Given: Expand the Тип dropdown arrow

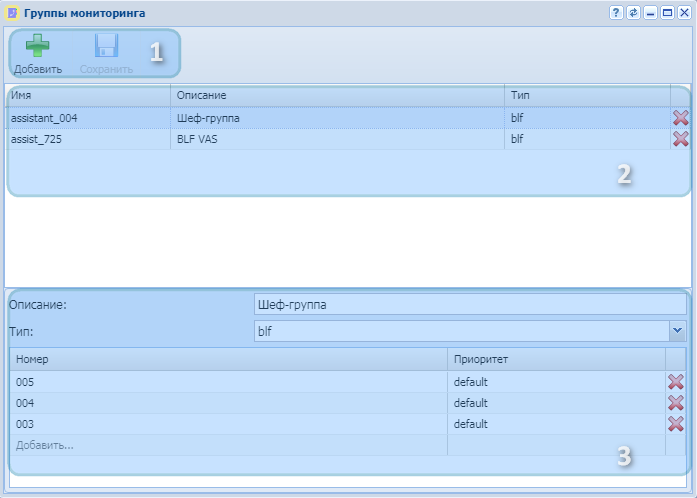Looking at the screenshot, I should pyautogui.click(x=677, y=330).
